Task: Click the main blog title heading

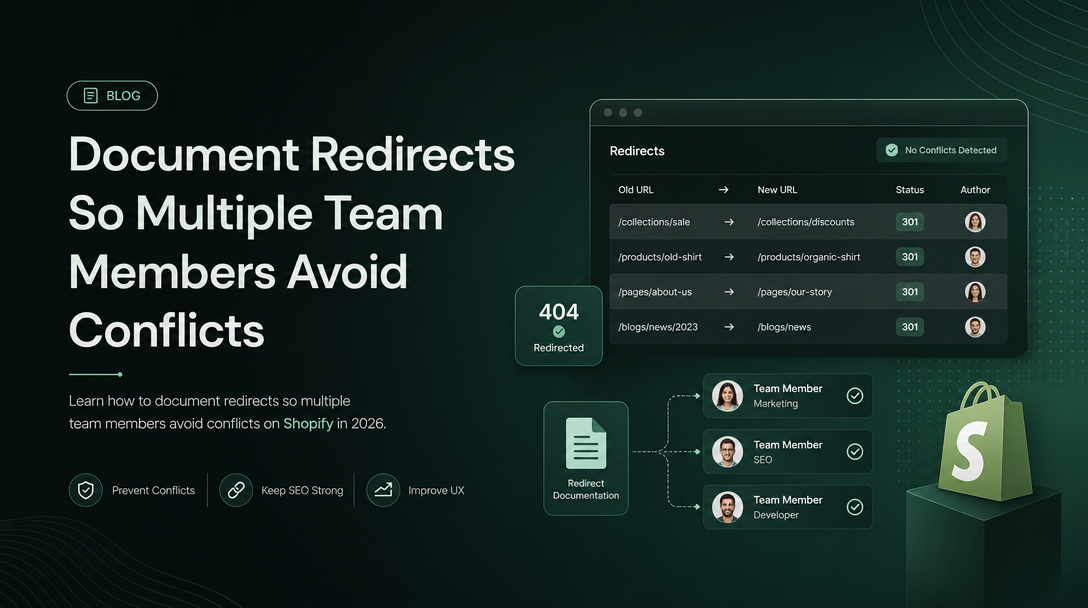Action: tap(291, 242)
